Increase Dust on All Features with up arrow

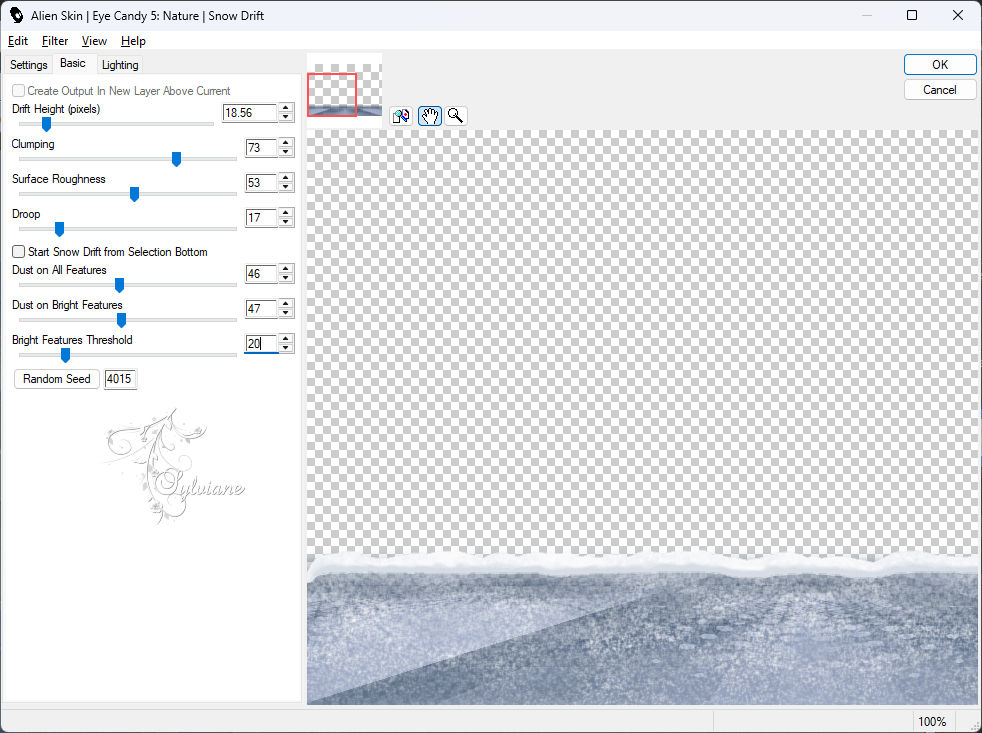click(x=286, y=269)
